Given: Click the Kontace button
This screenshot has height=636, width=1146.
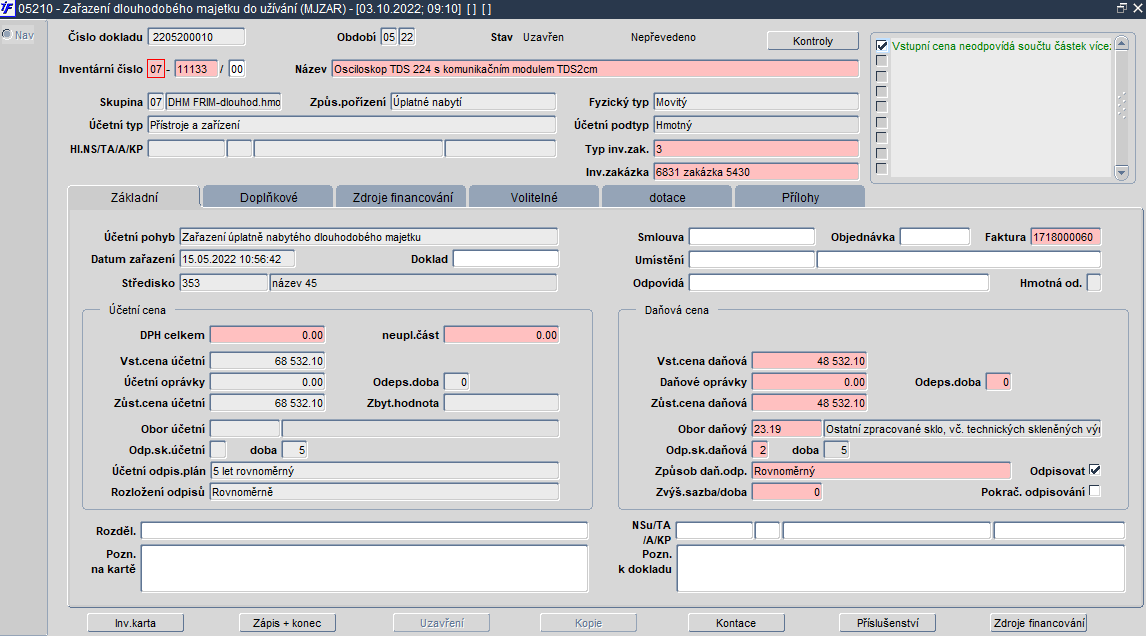Looking at the screenshot, I should [x=736, y=623].
